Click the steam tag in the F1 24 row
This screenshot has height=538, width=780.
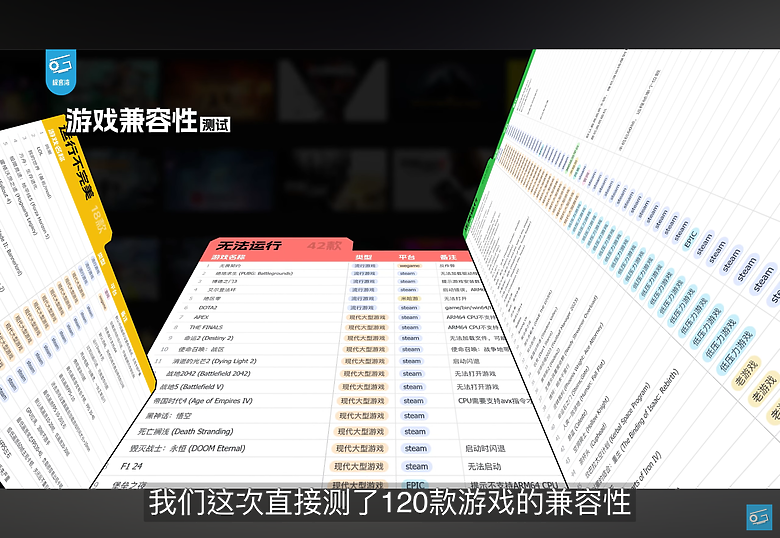pyautogui.click(x=416, y=466)
